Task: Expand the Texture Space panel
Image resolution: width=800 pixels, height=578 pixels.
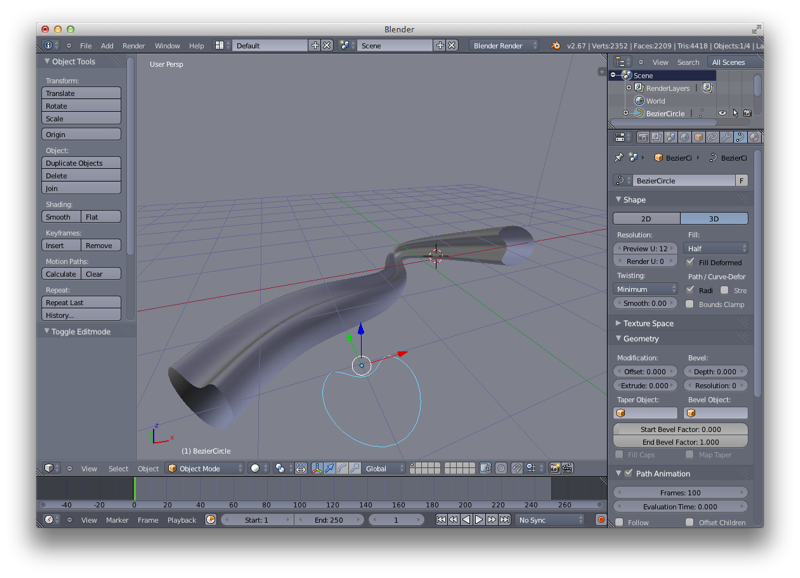Action: [618, 323]
